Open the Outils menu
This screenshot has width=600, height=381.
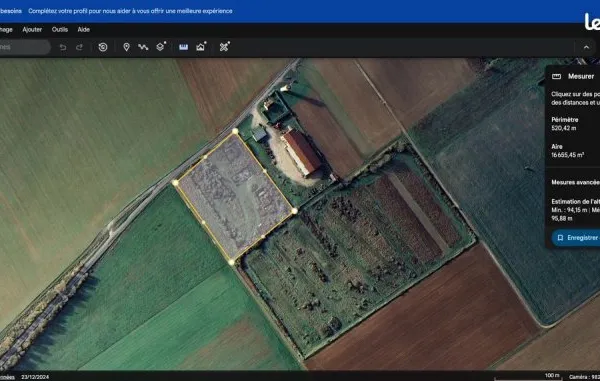click(x=60, y=29)
